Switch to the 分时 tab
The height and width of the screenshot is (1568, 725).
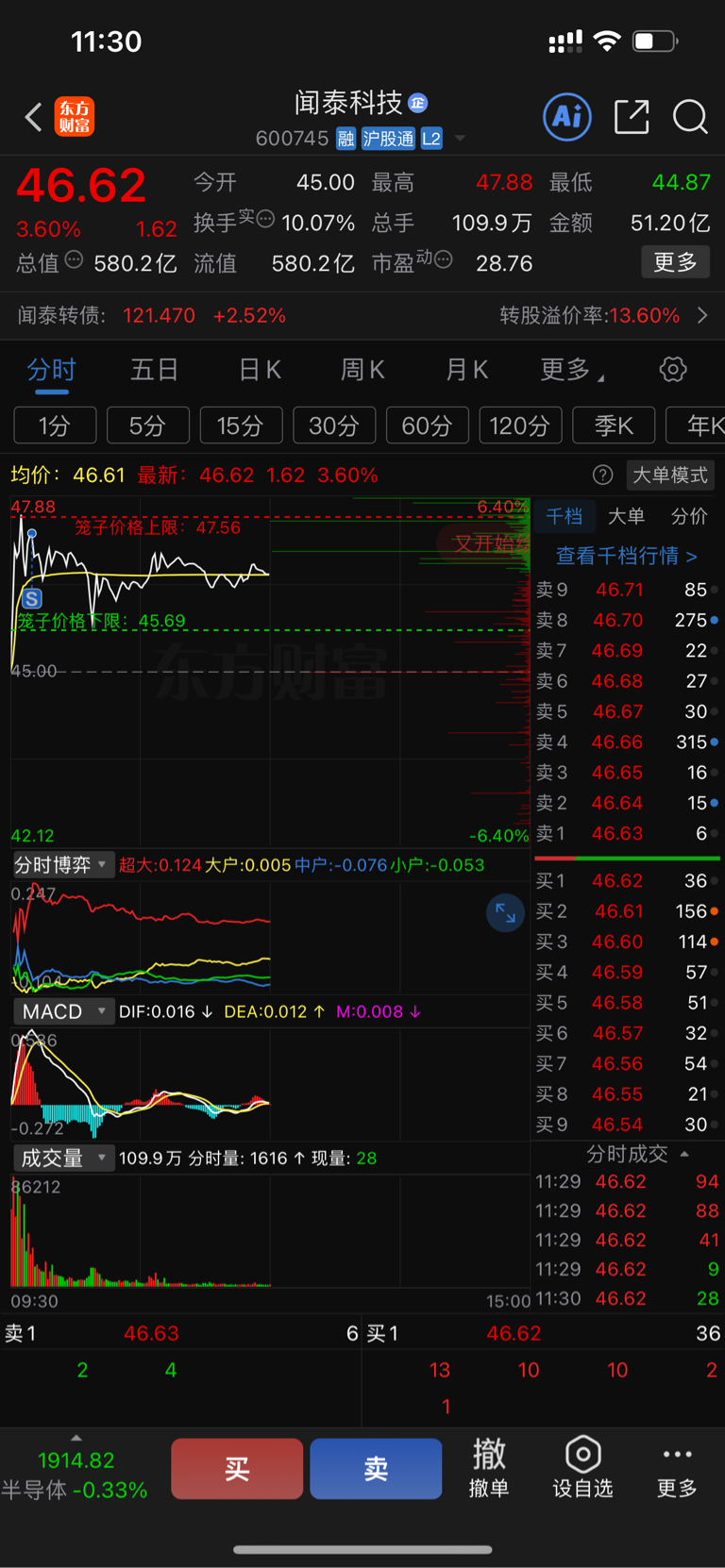[51, 370]
